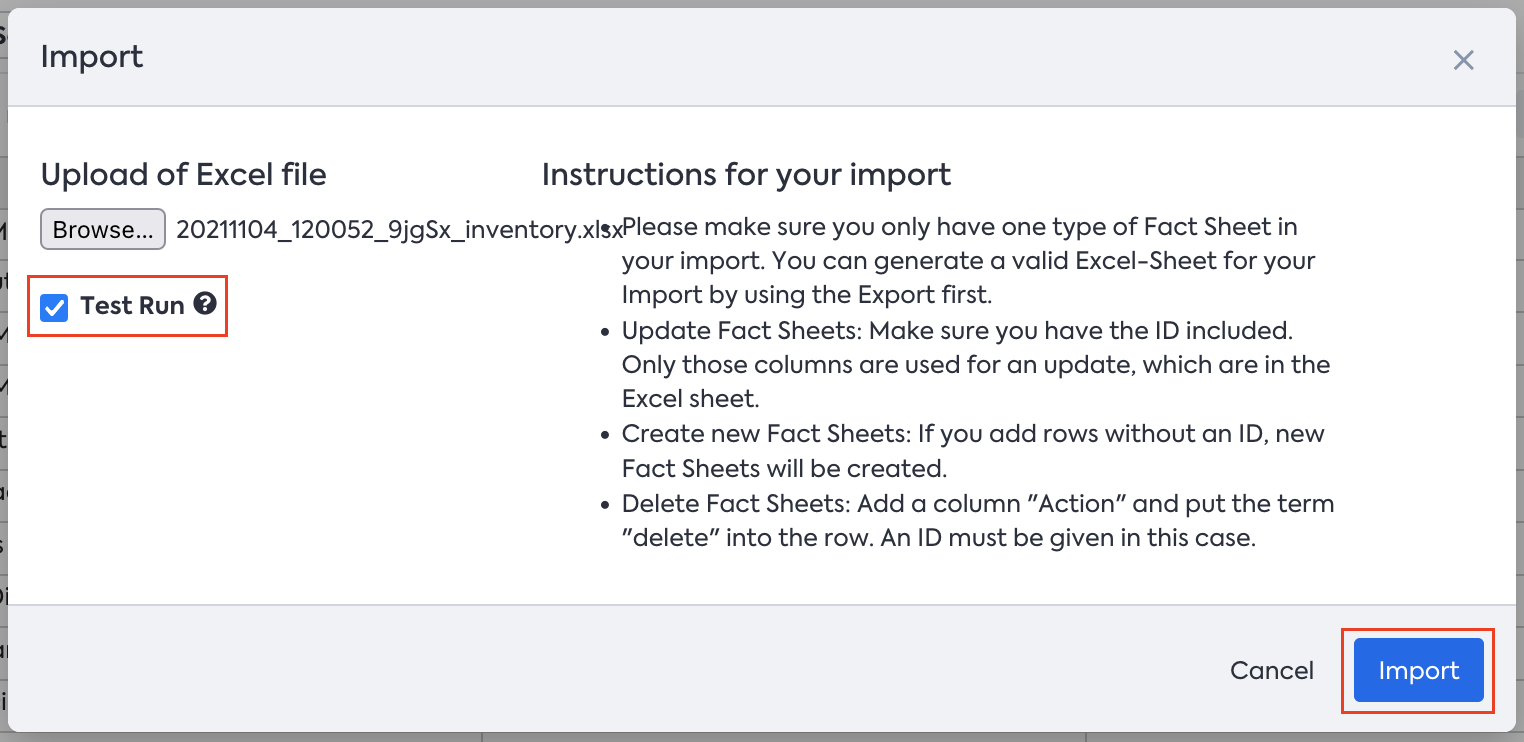
Task: Click the question mark help icon beside Test Run
Action: [205, 304]
